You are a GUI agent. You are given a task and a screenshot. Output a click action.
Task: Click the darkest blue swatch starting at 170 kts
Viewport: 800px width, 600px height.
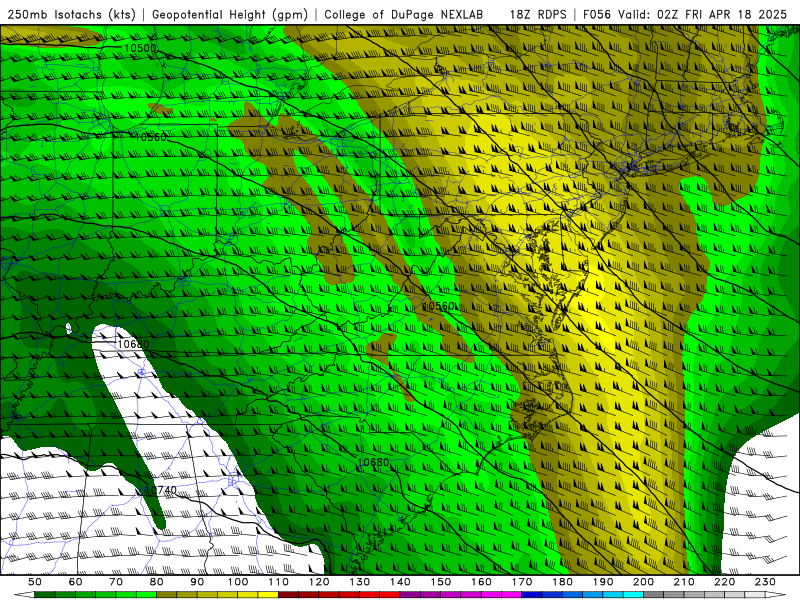point(532,595)
